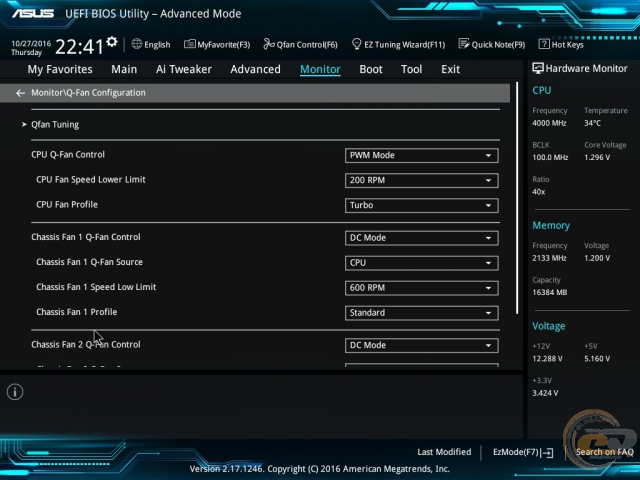Open CPU Fan Speed Lower Limit dropdown

(422, 180)
